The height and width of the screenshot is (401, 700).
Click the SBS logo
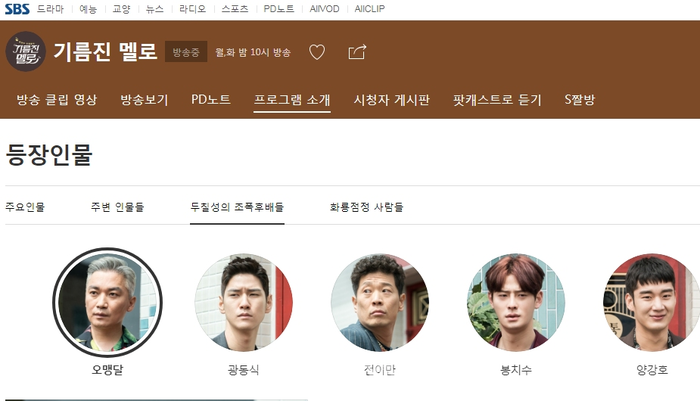(x=17, y=8)
